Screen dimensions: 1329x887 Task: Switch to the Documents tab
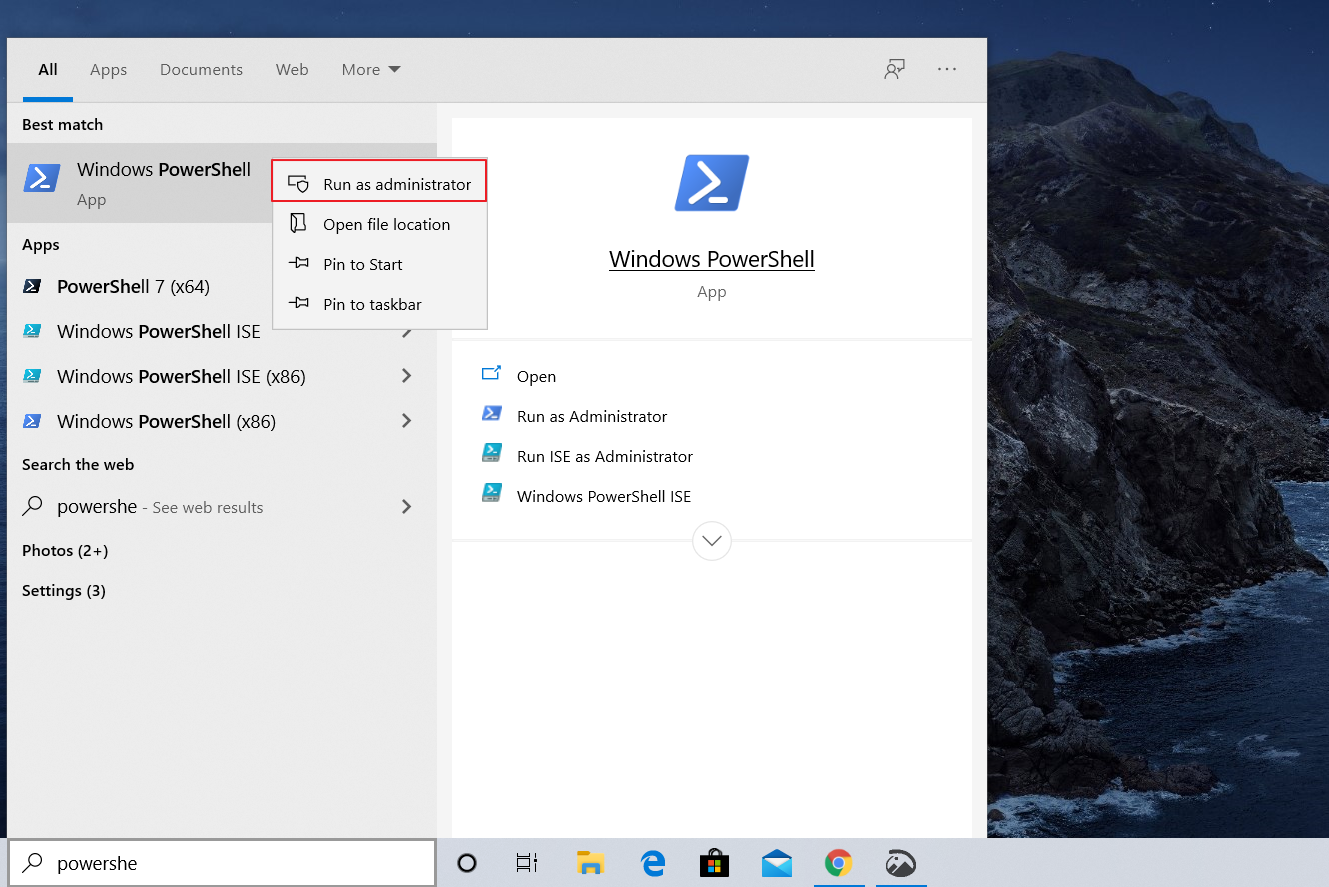click(201, 70)
